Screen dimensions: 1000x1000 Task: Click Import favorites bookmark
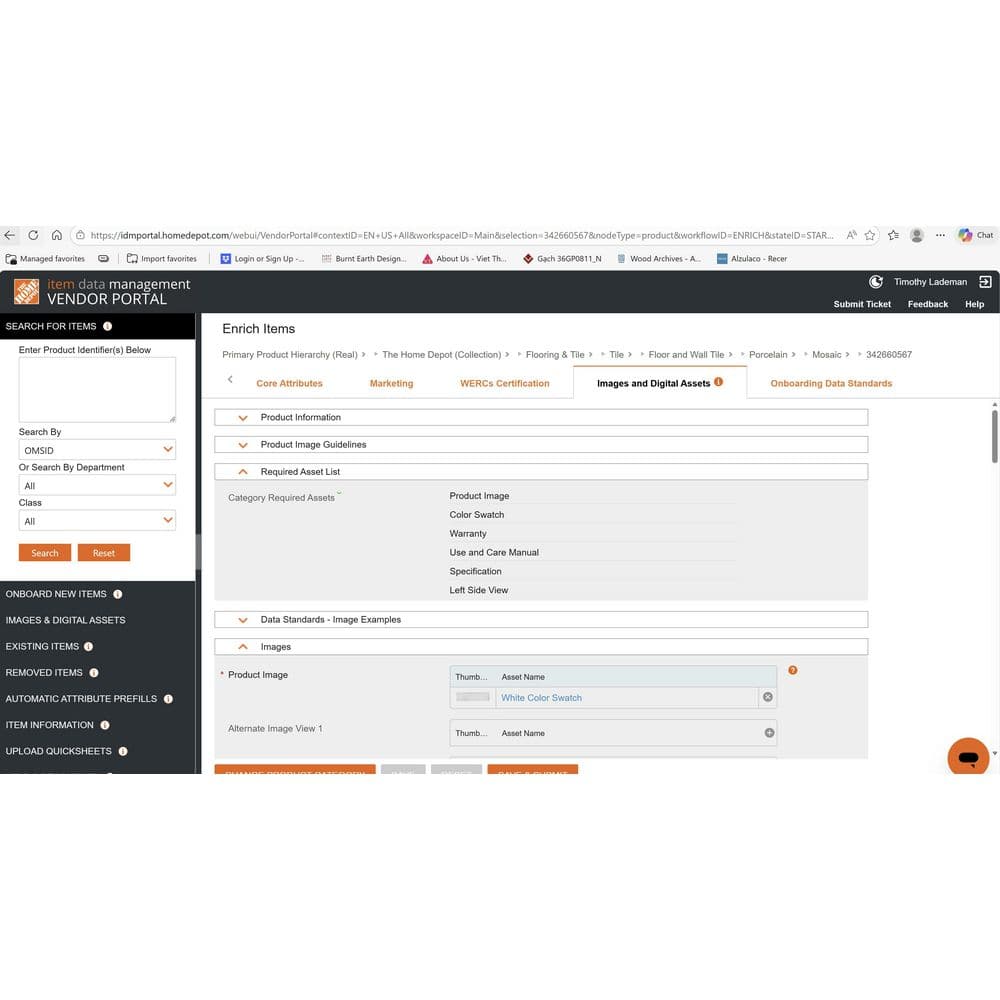(x=162, y=258)
